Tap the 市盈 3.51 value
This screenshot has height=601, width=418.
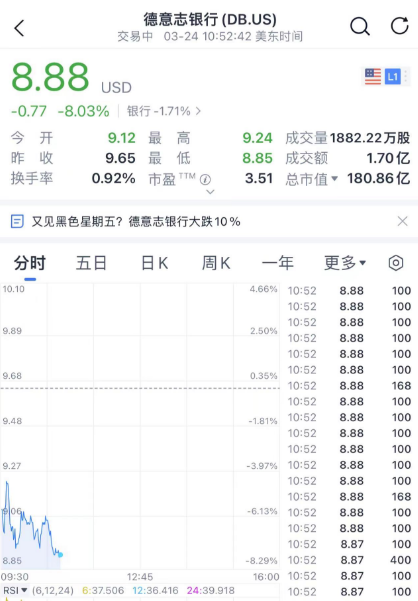(259, 179)
